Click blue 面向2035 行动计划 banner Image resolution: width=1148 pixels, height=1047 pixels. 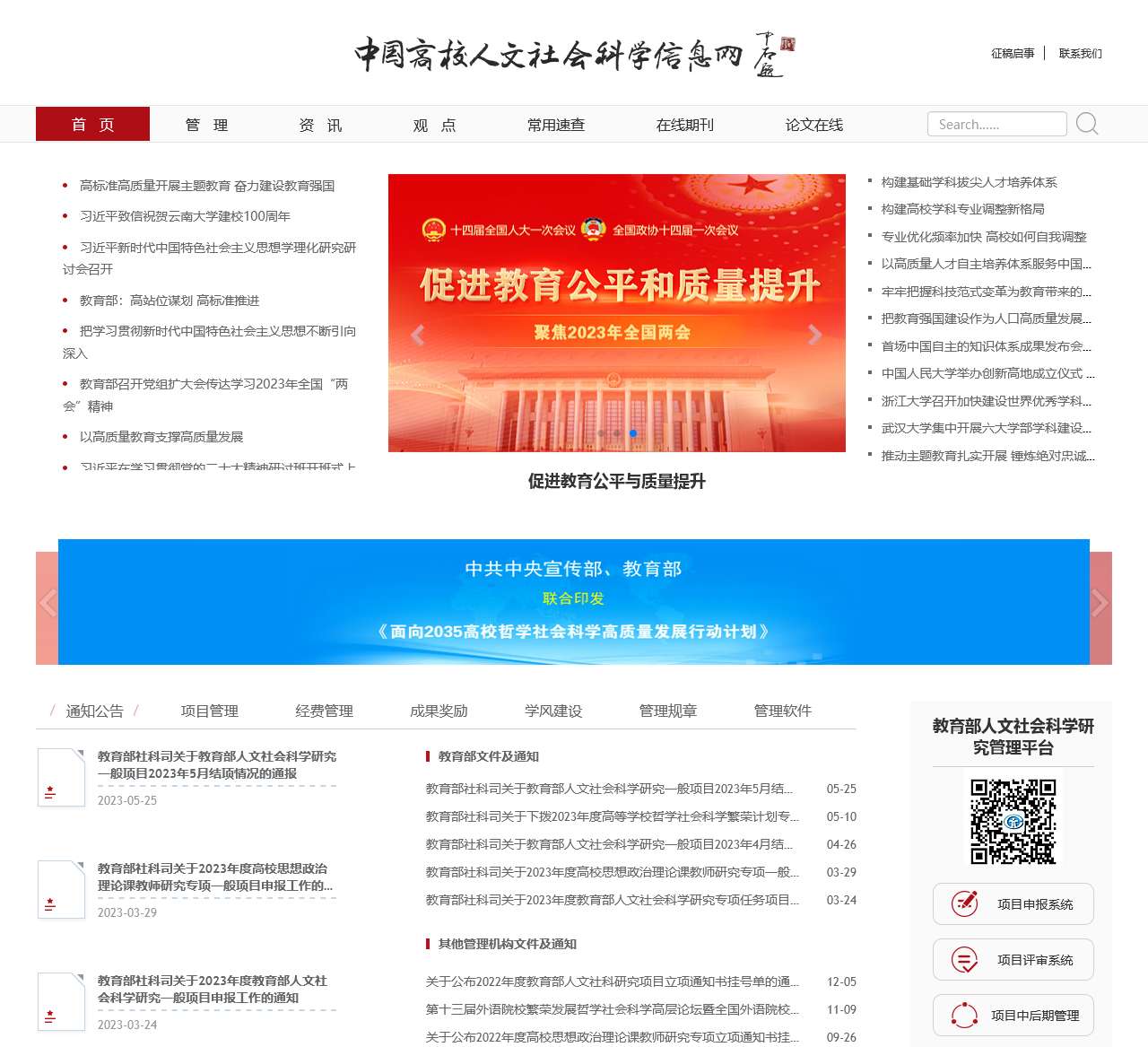574,602
